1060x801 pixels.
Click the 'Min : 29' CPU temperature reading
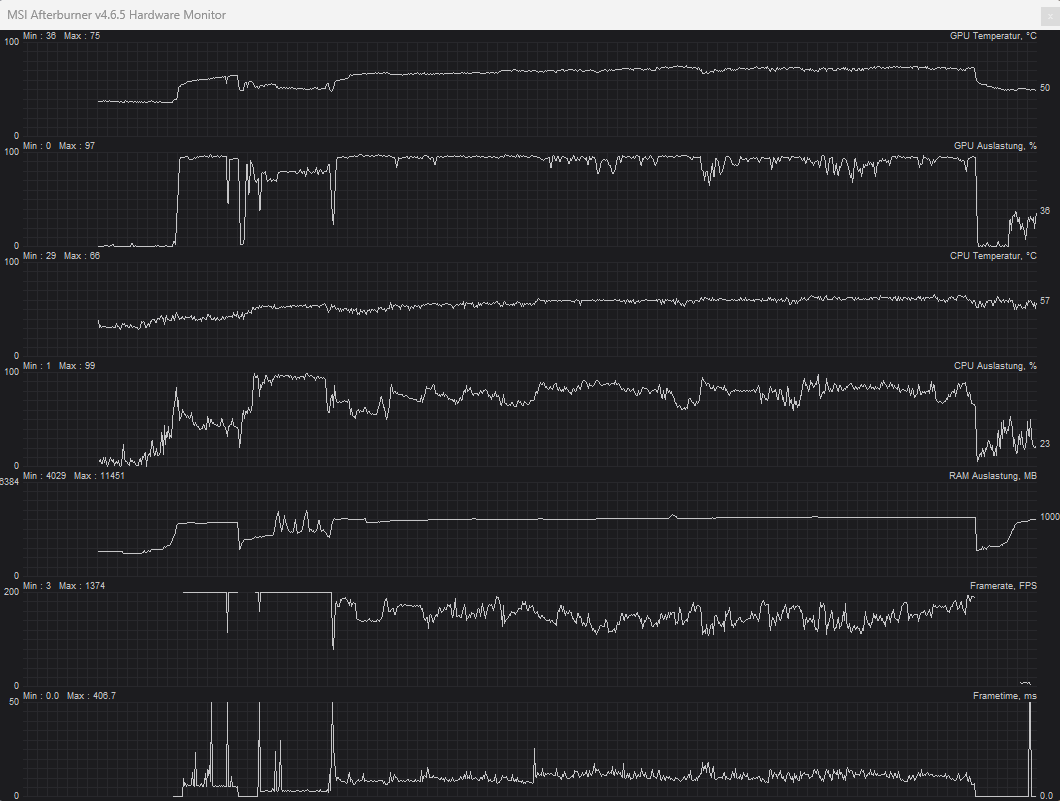click(x=39, y=256)
